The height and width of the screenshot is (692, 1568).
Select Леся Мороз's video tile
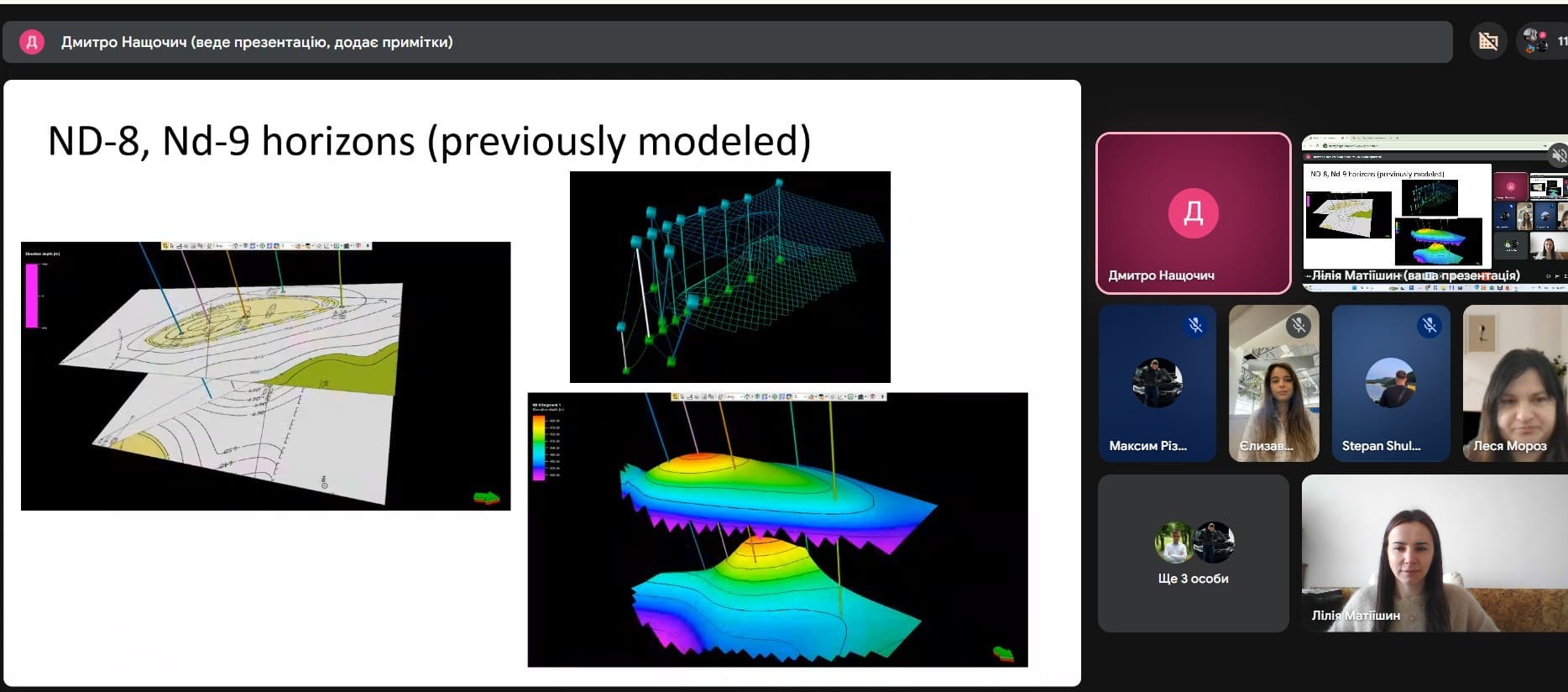point(1514,383)
